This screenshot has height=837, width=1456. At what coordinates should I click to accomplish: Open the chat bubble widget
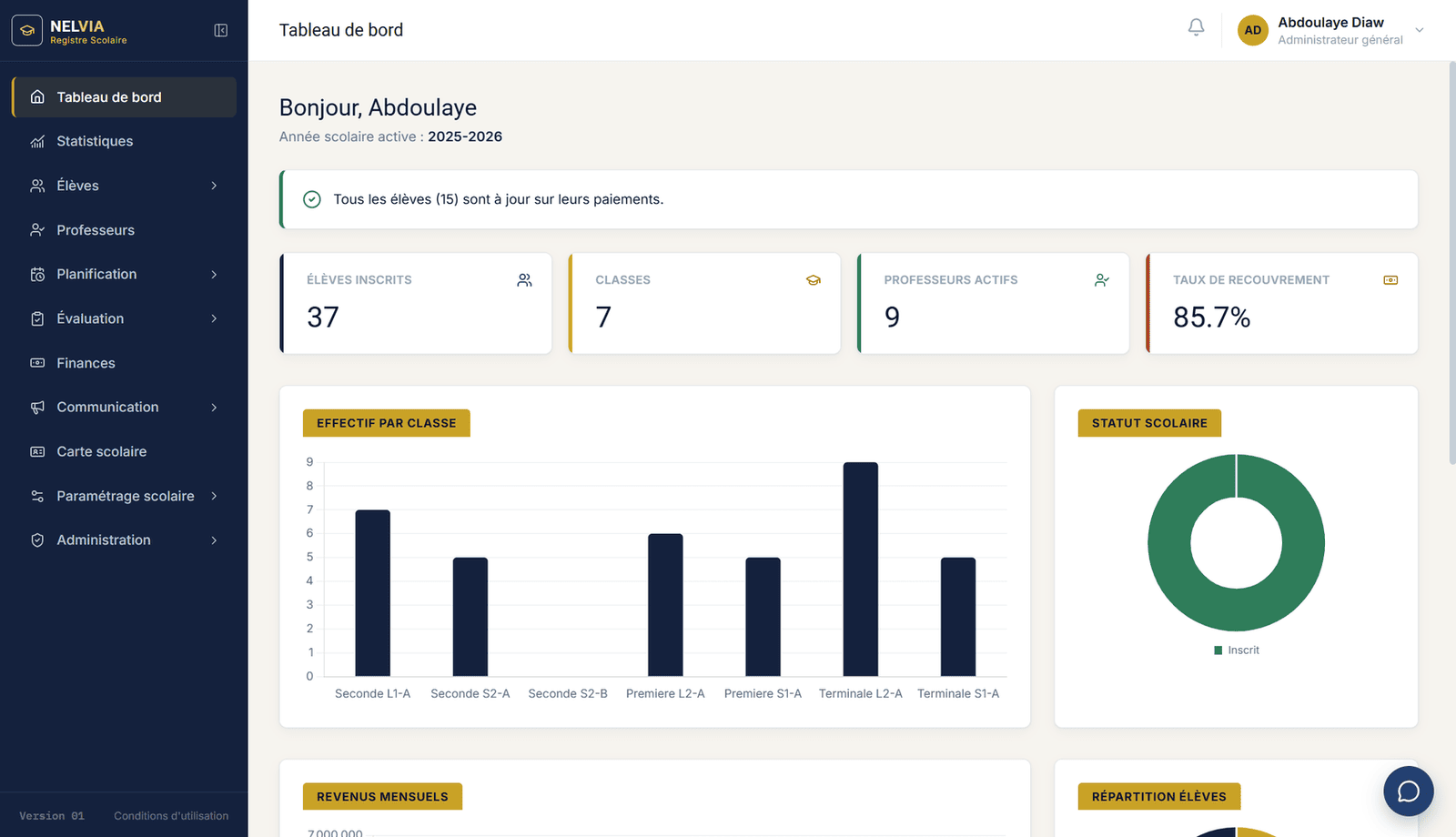point(1408,791)
